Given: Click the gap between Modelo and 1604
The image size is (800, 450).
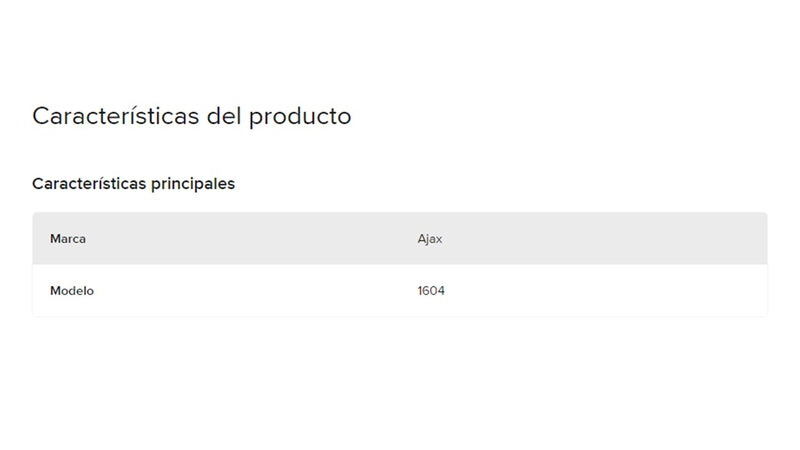Looking at the screenshot, I should [250, 291].
